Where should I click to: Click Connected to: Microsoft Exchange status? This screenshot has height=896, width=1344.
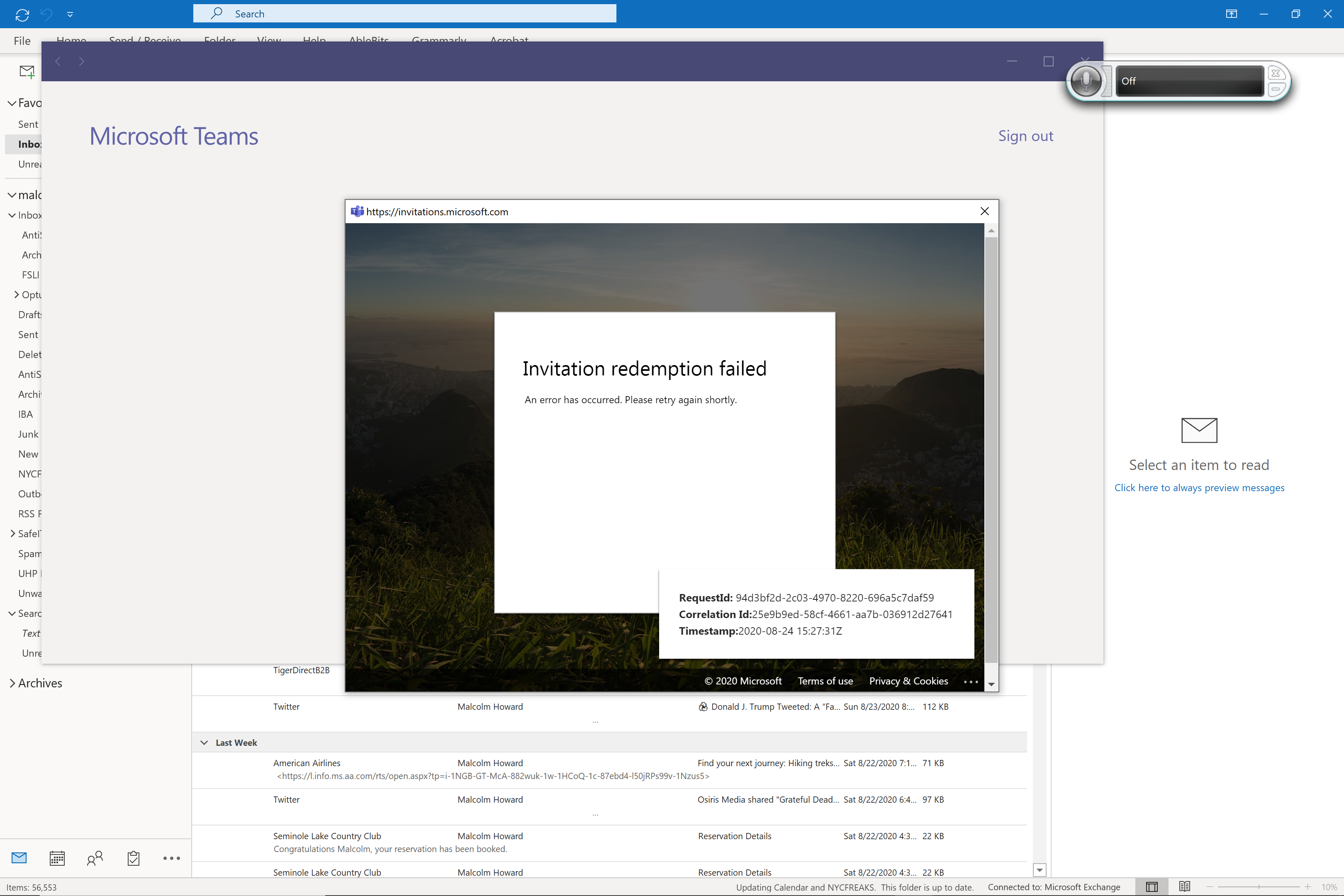pyautogui.click(x=1054, y=887)
